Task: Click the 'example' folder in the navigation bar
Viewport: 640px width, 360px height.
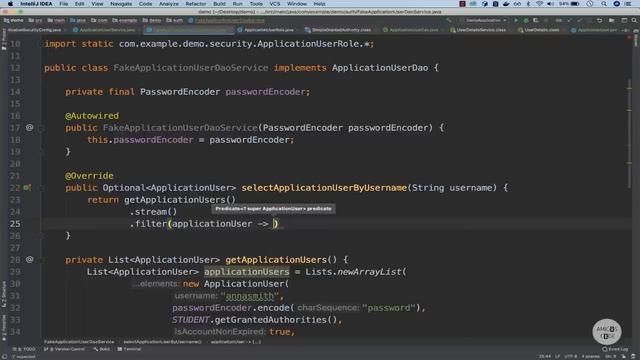Action: [125, 20]
